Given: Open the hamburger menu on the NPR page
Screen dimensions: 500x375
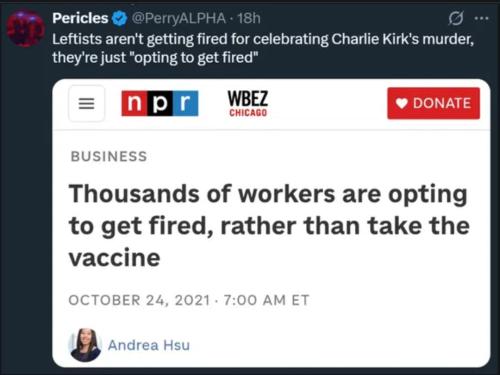Looking at the screenshot, I should point(86,103).
